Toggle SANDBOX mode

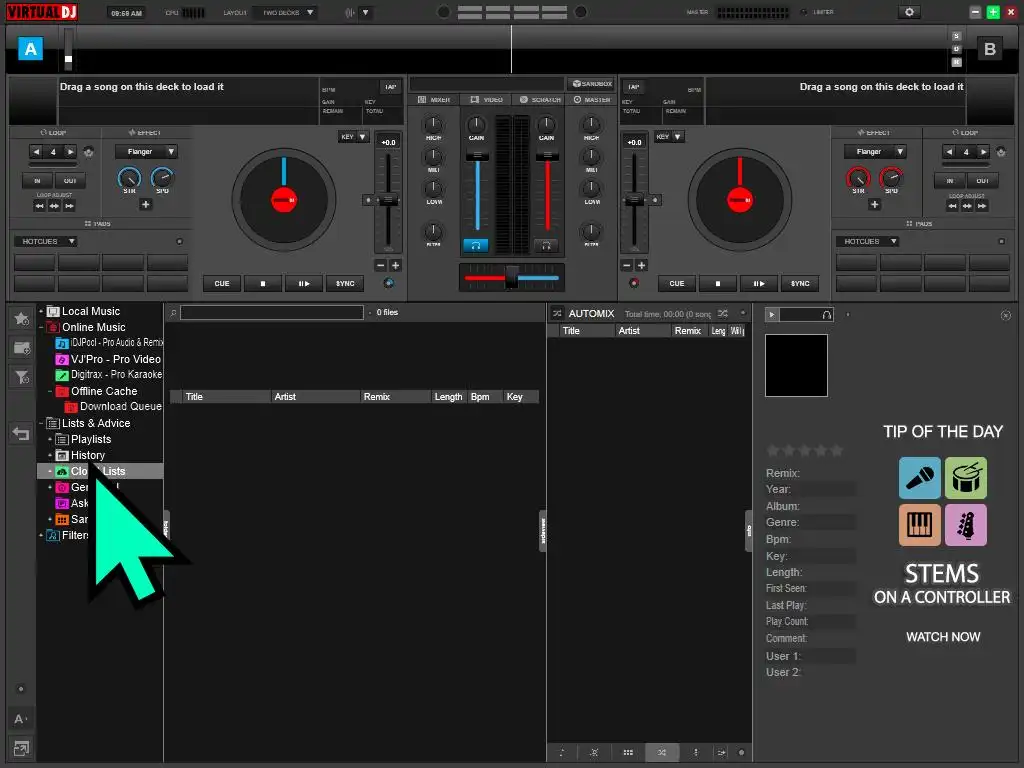(592, 84)
